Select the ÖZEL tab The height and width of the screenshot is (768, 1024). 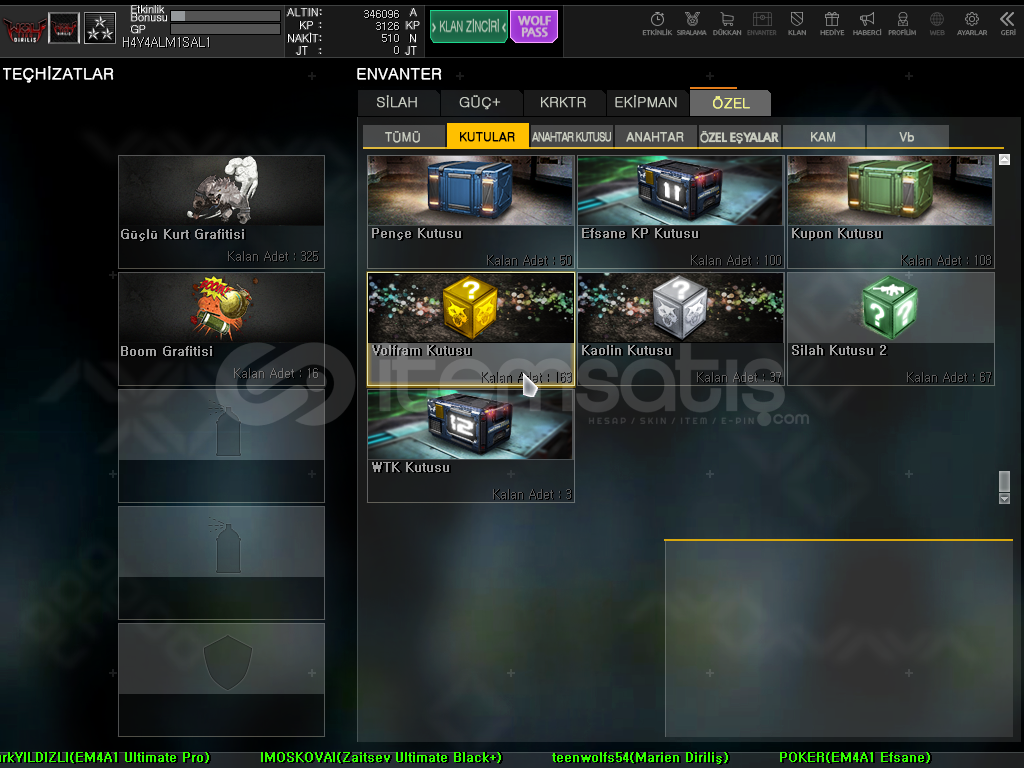731,103
